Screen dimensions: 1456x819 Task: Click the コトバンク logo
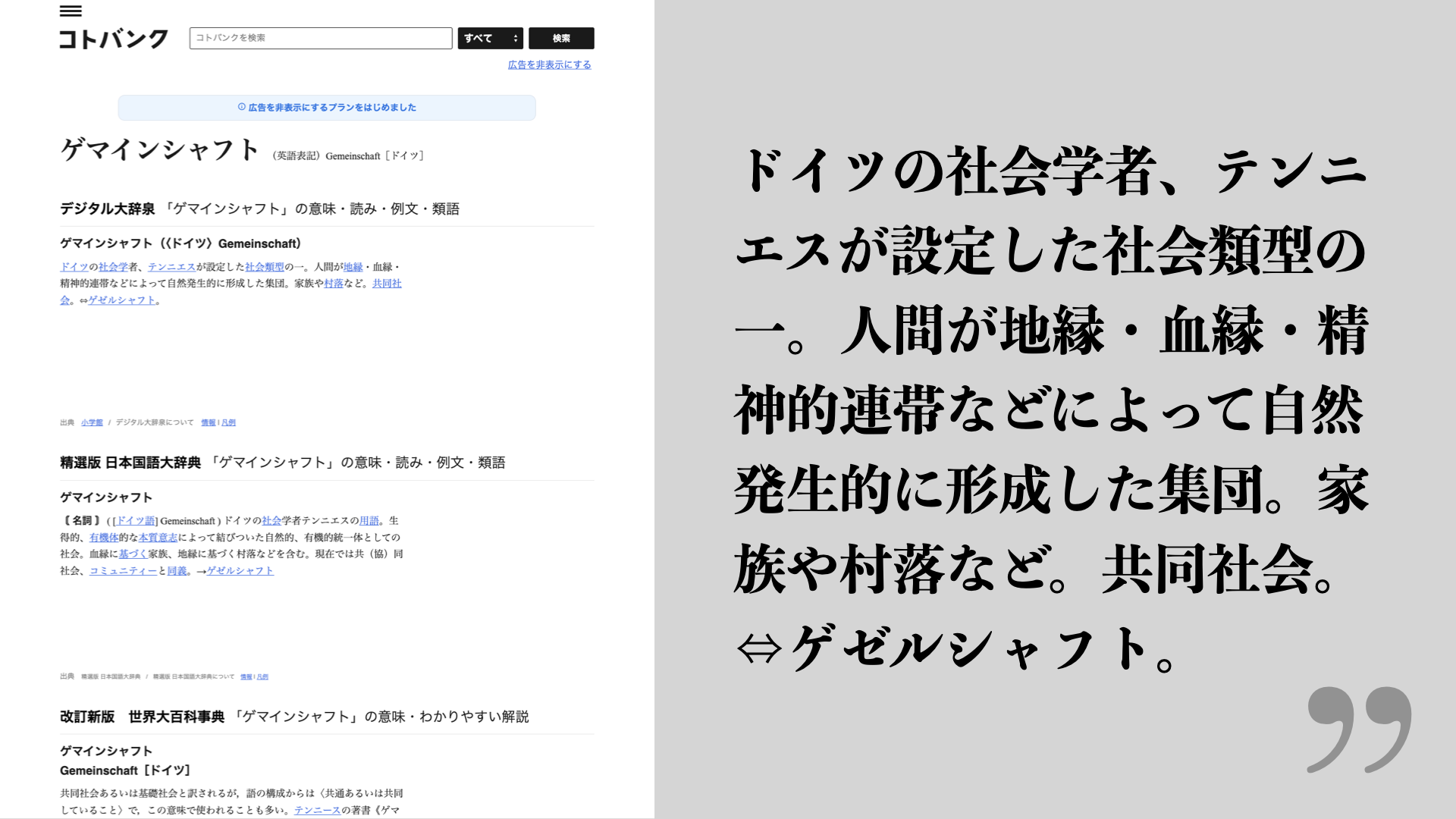[x=114, y=39]
